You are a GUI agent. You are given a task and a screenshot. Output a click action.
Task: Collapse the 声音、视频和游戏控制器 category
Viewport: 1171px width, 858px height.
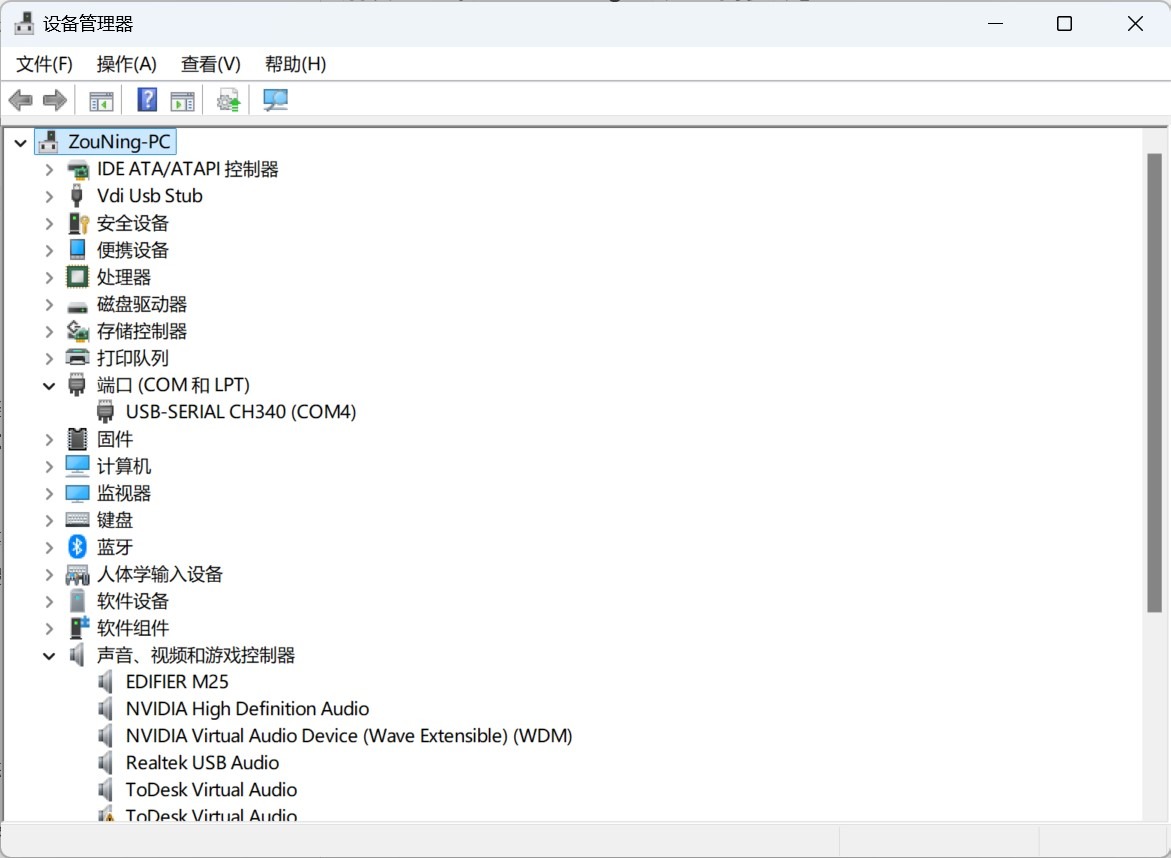[49, 656]
